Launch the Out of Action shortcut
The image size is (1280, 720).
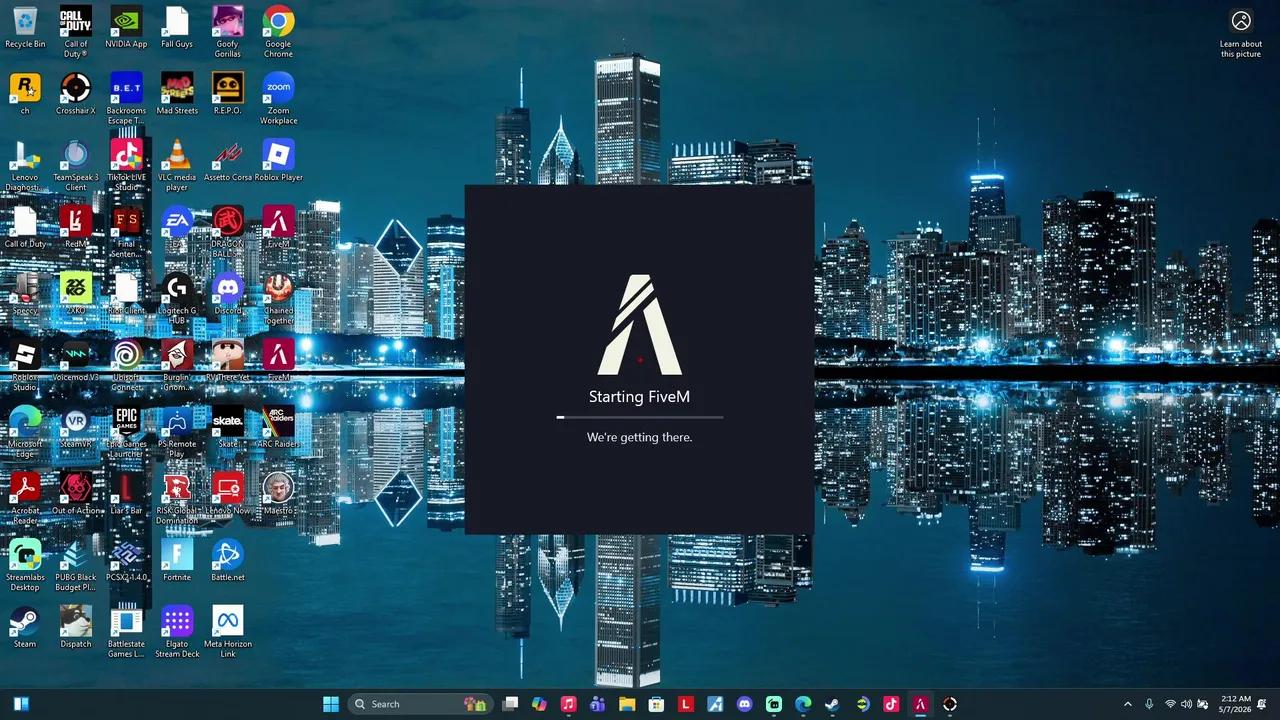point(76,494)
